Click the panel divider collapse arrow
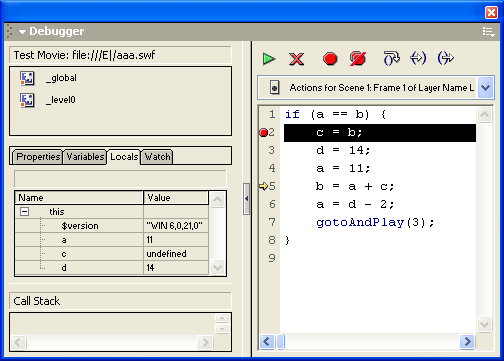The height and width of the screenshot is (361, 504). tap(246, 199)
